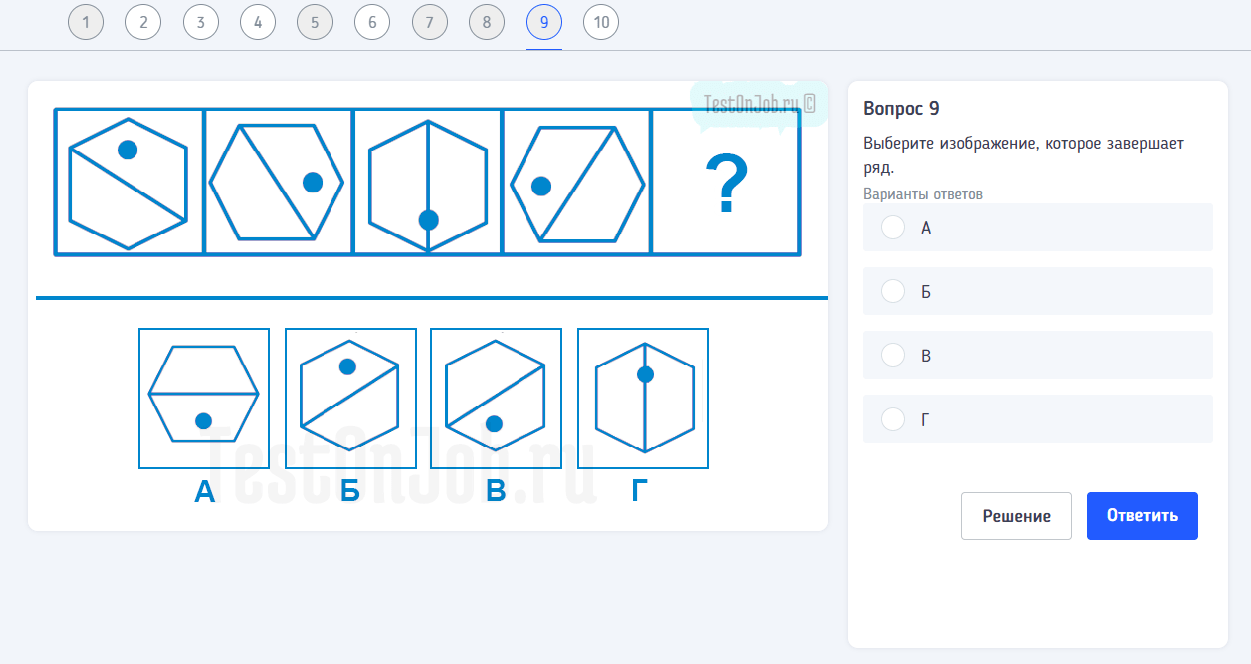Click the Ответить submit button
Viewport: 1251px width, 664px height.
tap(1142, 516)
